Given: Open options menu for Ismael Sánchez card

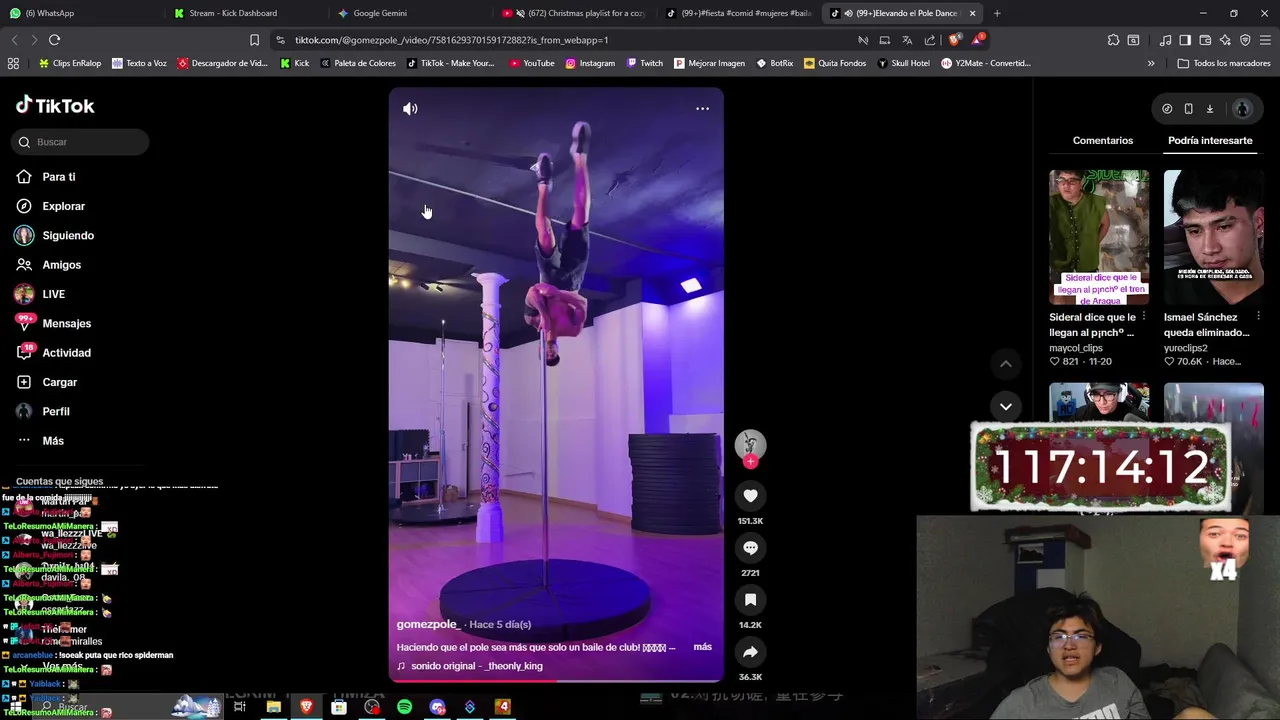Looking at the screenshot, I should [1258, 317].
